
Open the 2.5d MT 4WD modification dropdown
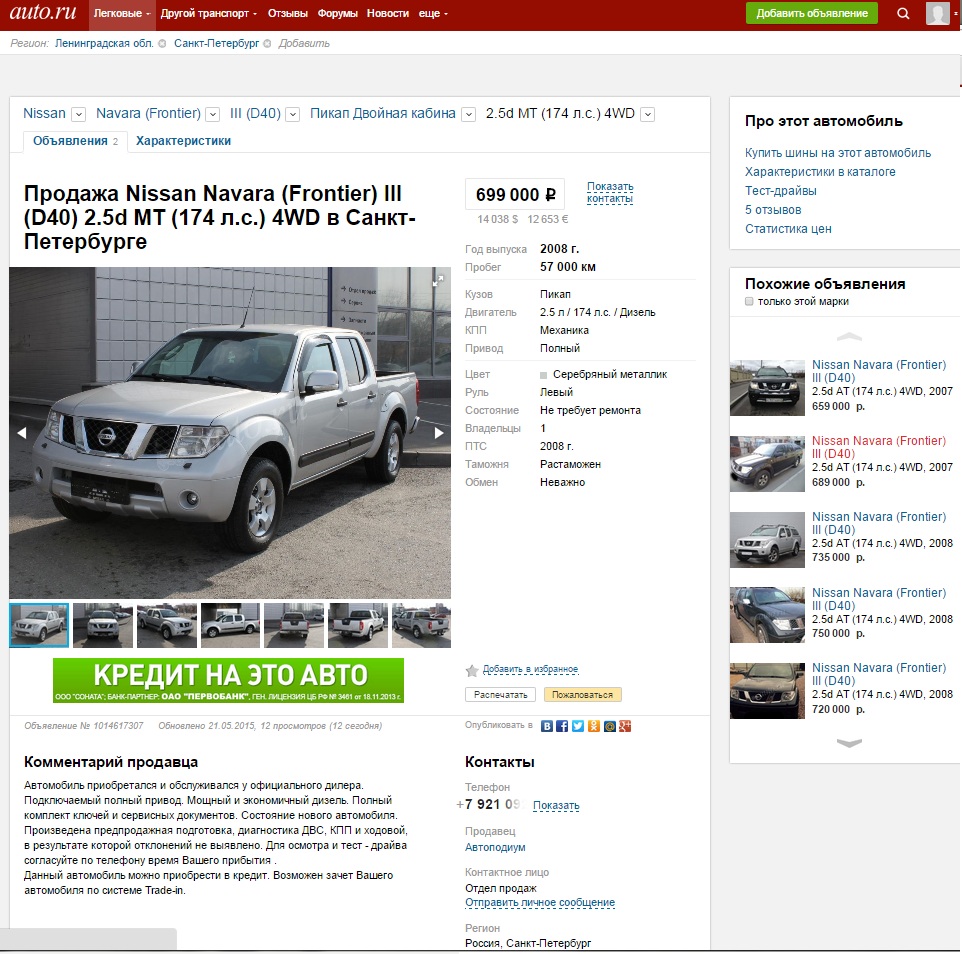[x=647, y=115]
